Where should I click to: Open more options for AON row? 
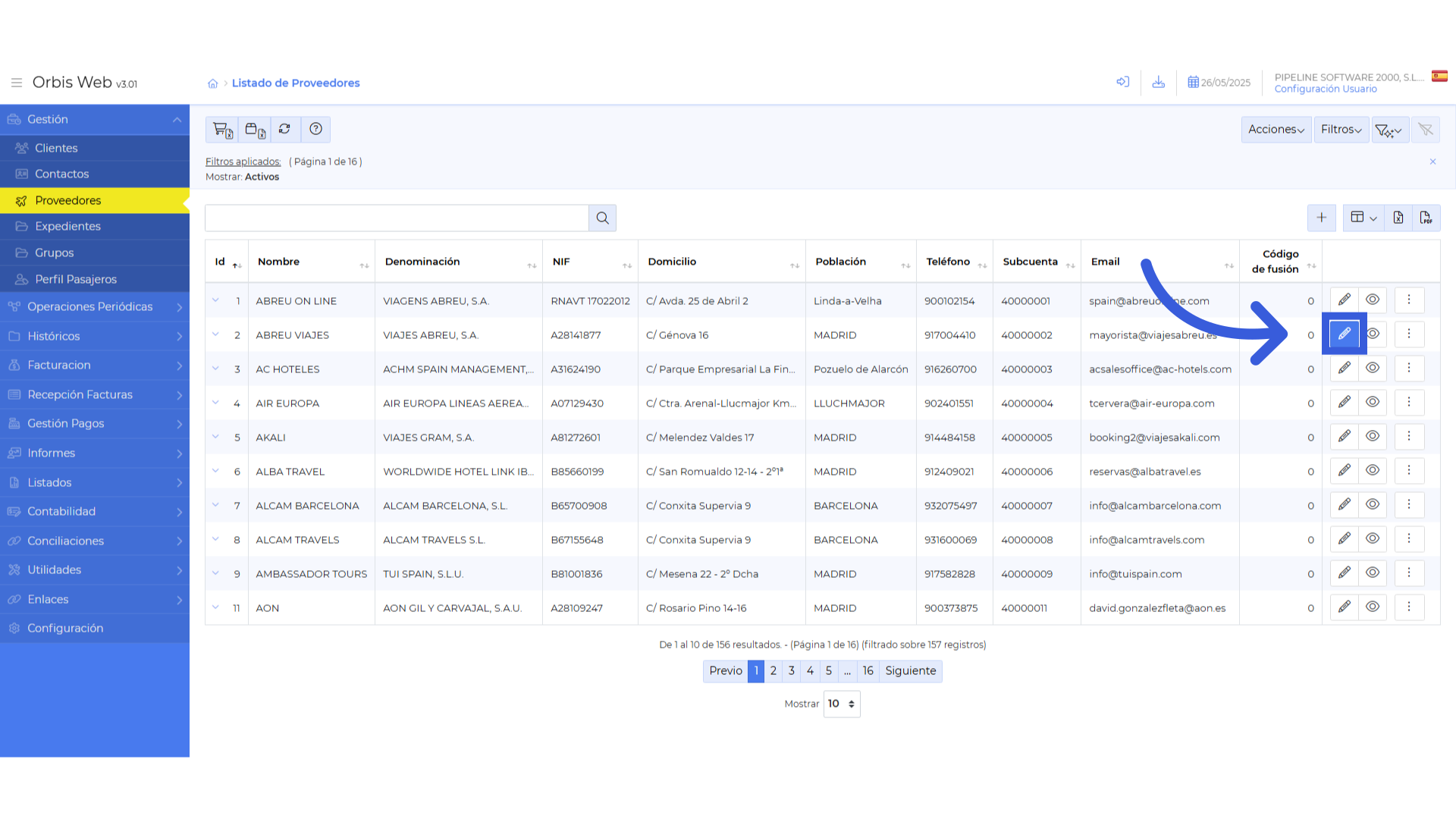coord(1409,607)
